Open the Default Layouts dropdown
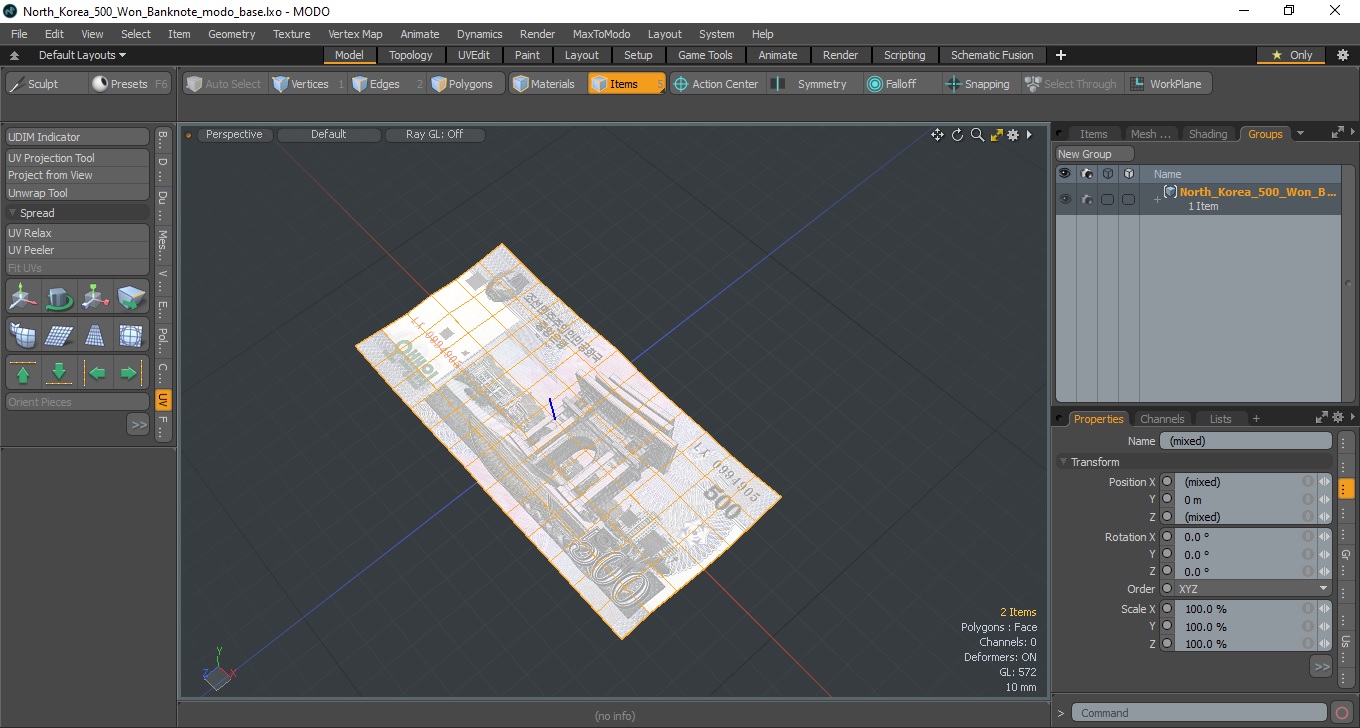This screenshot has width=1360, height=728. [x=82, y=55]
